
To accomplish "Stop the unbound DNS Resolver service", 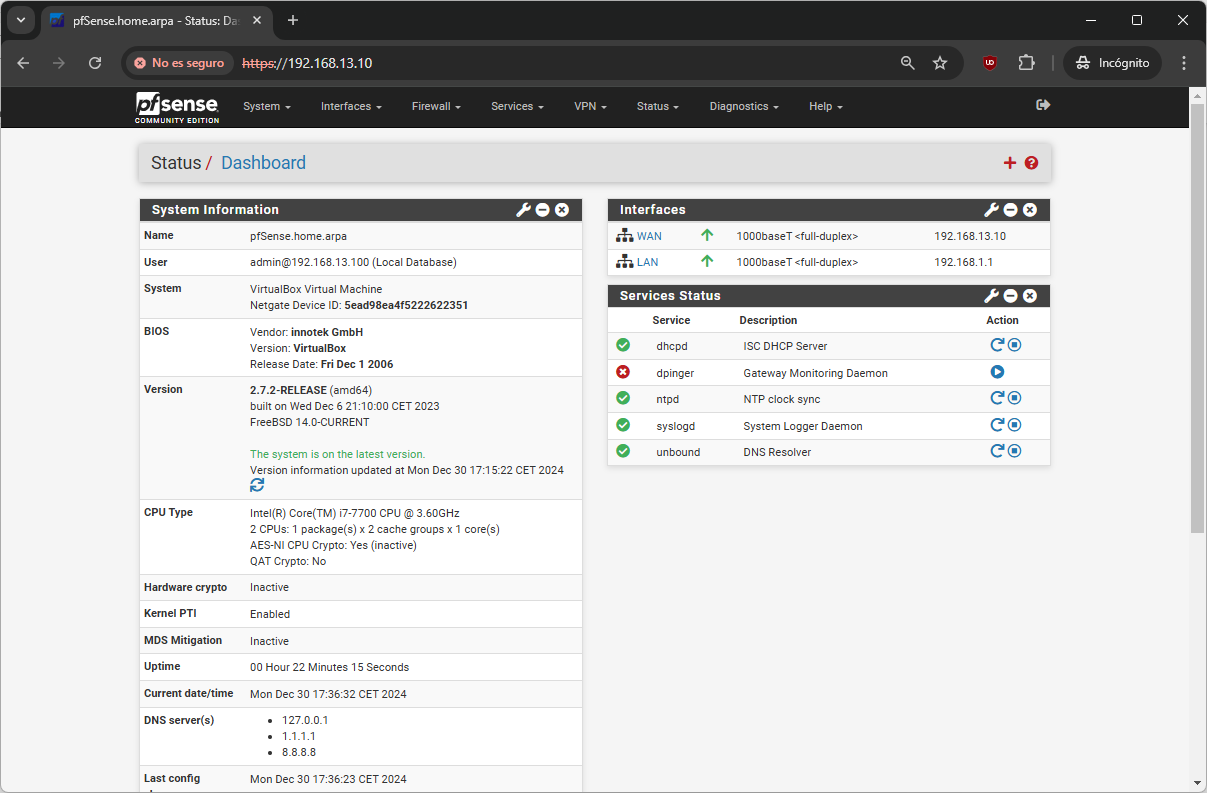I will pos(1014,451).
